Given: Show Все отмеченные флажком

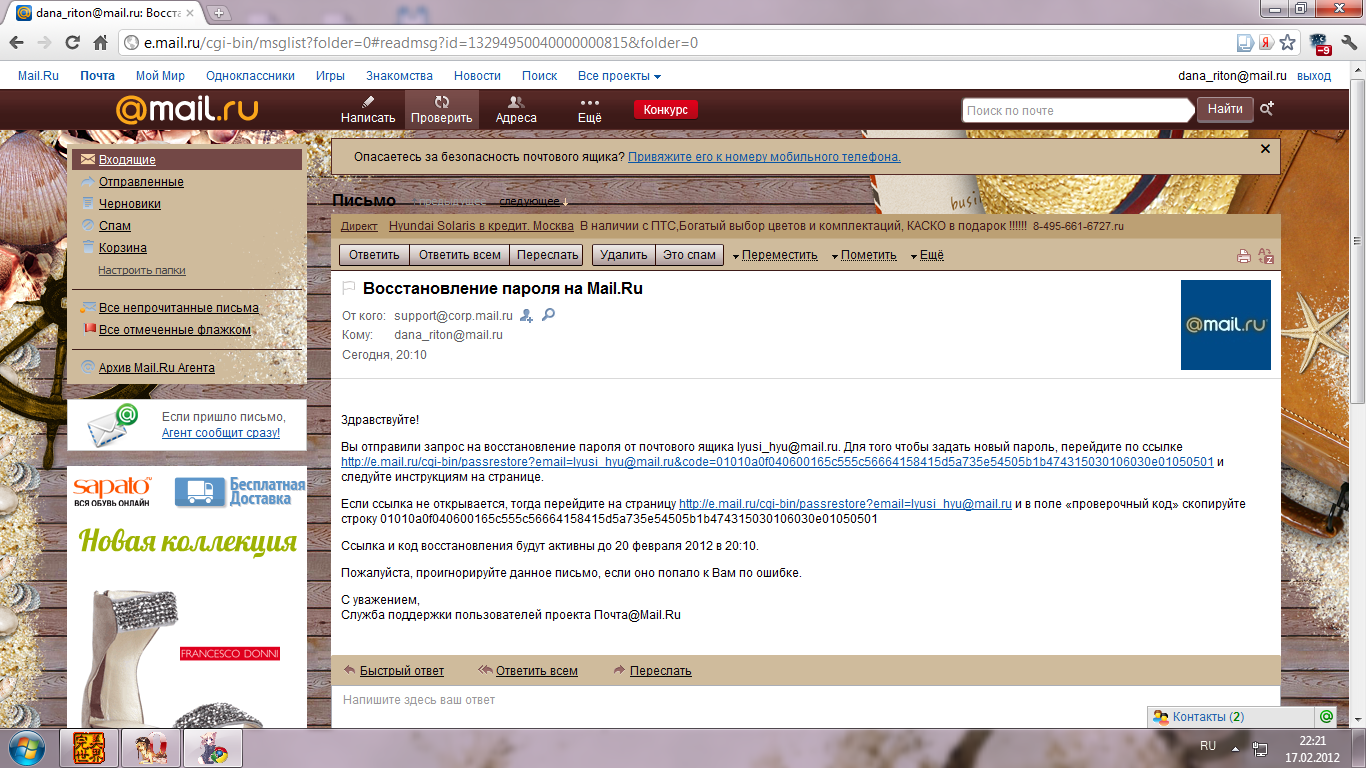Looking at the screenshot, I should [175, 330].
